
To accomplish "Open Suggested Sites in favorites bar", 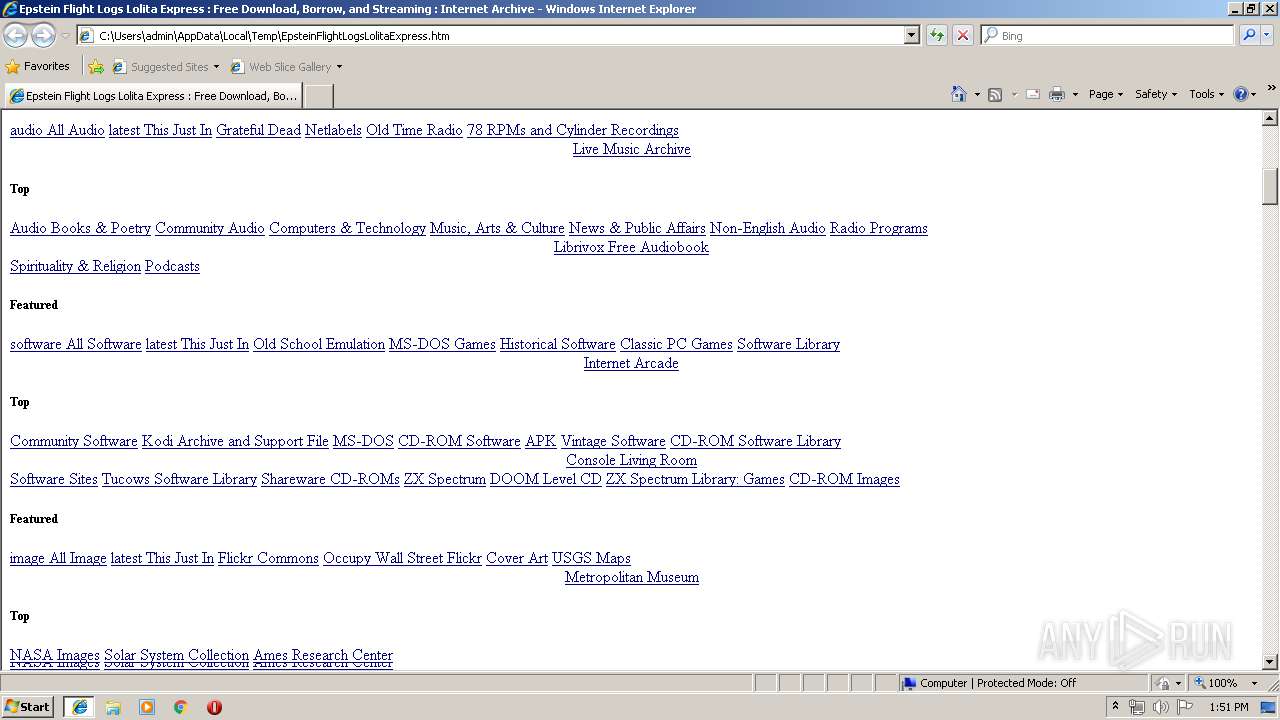I will pyautogui.click(x=165, y=67).
